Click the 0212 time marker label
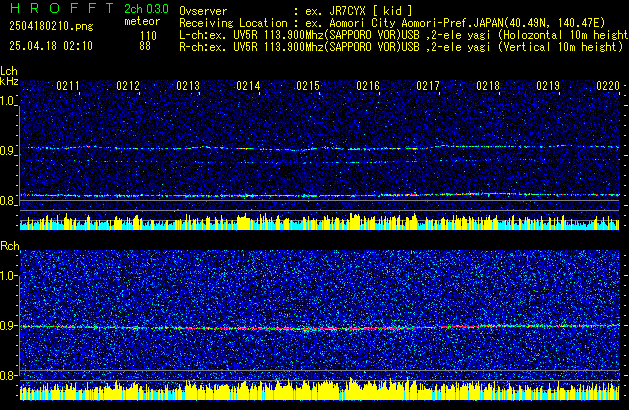The height and width of the screenshot is (410, 629). click(x=128, y=86)
